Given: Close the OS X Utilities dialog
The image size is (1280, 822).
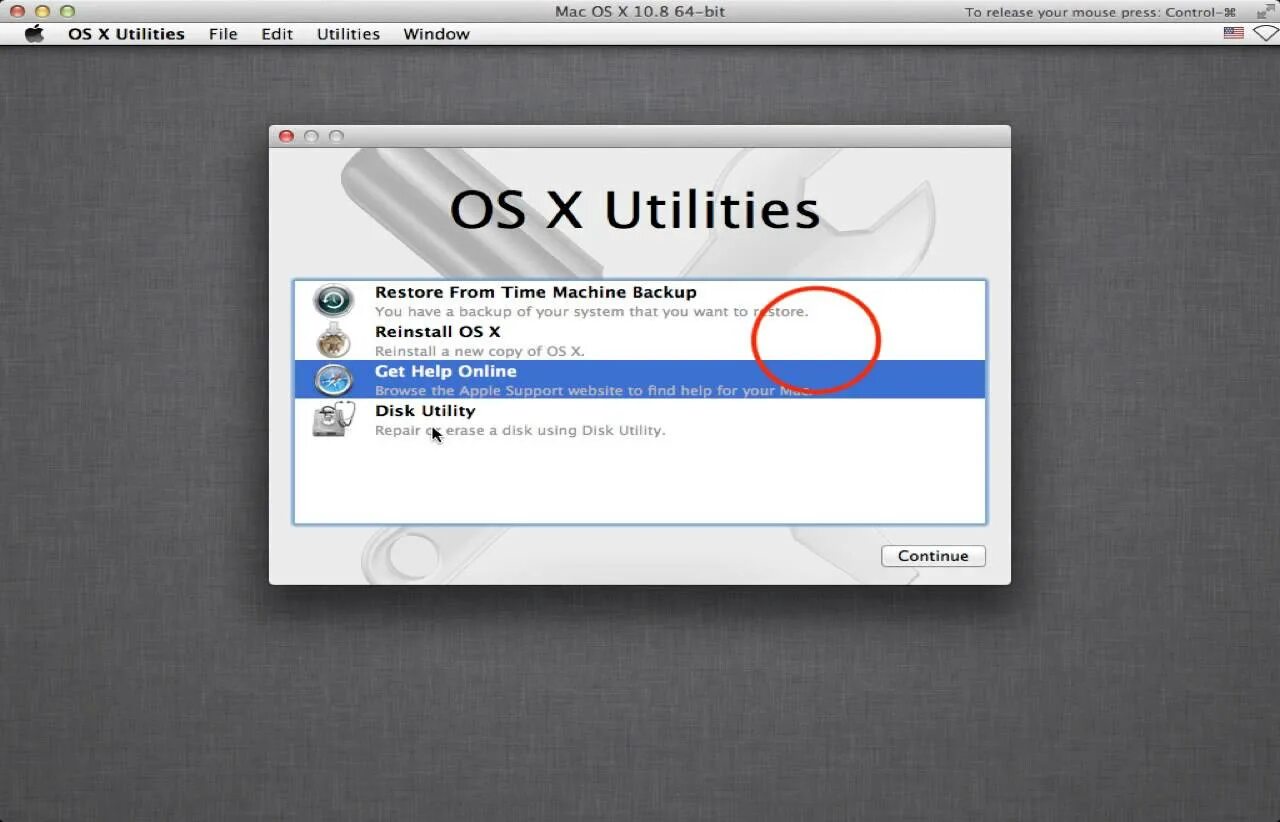Looking at the screenshot, I should pos(286,136).
